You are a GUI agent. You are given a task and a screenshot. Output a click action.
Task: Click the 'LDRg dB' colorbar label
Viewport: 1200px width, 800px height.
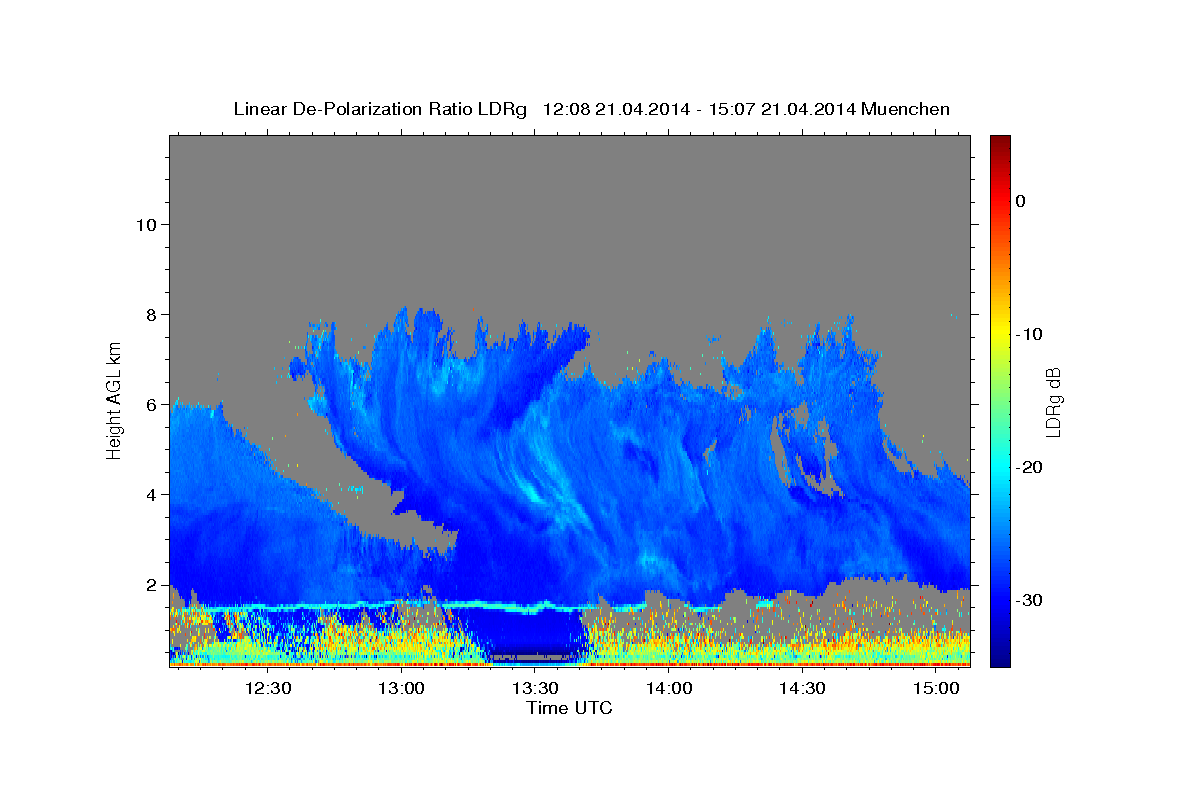tap(1053, 401)
